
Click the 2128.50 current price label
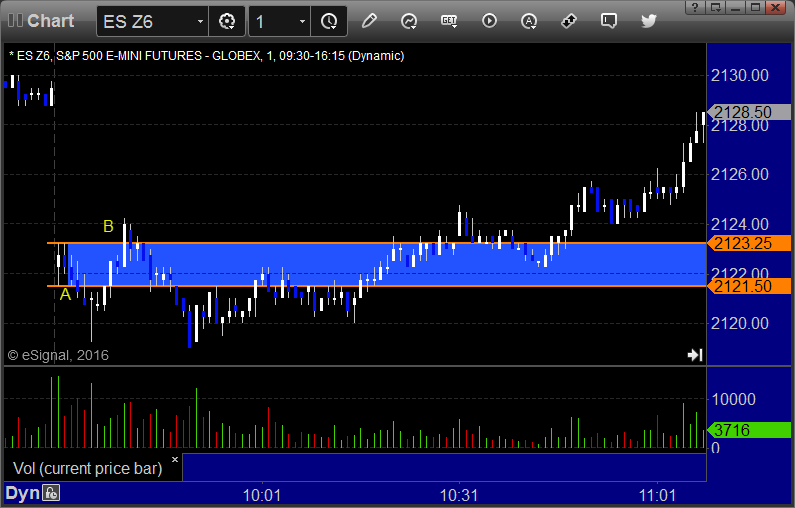749,112
